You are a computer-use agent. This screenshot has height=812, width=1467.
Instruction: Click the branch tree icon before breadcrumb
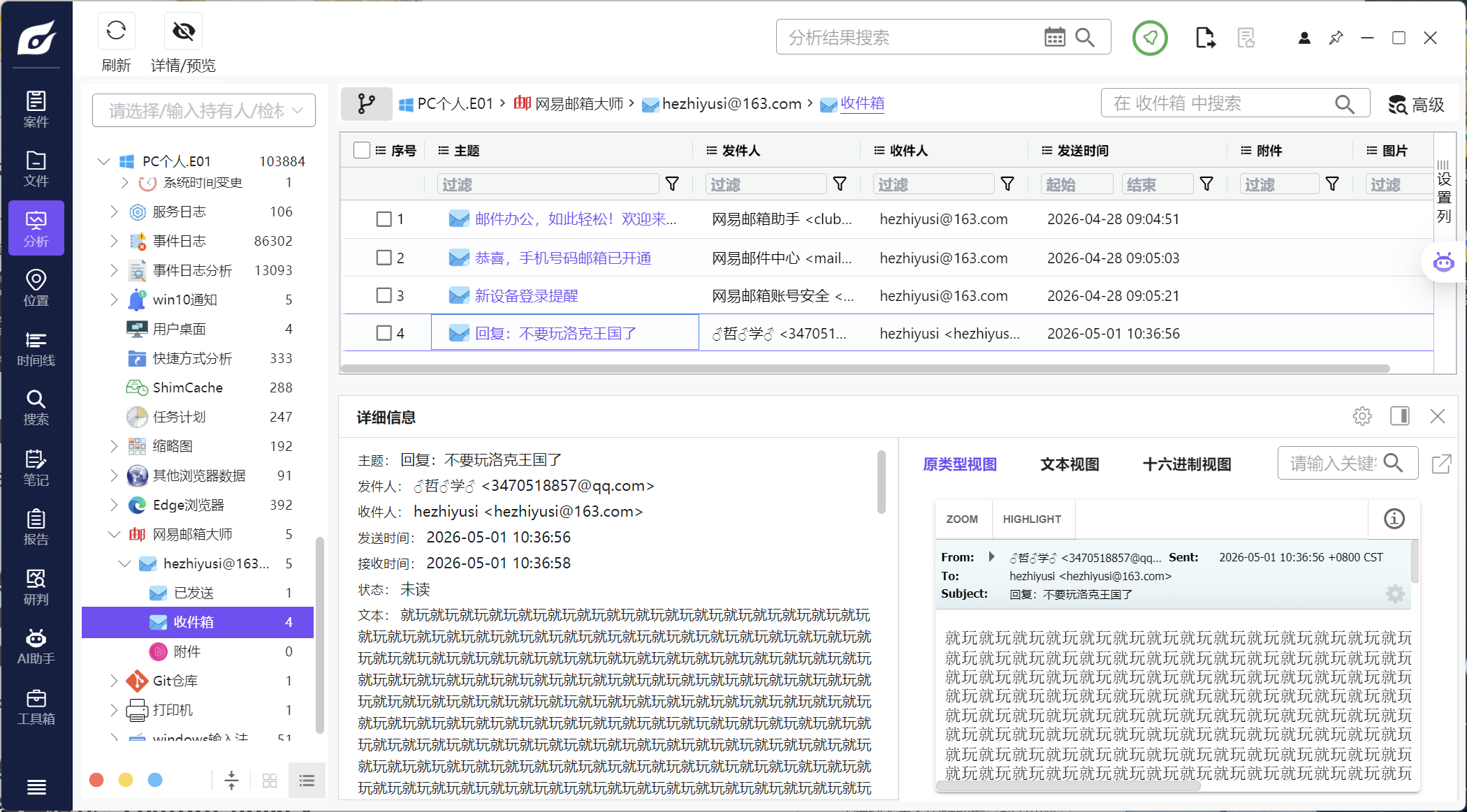tap(366, 104)
